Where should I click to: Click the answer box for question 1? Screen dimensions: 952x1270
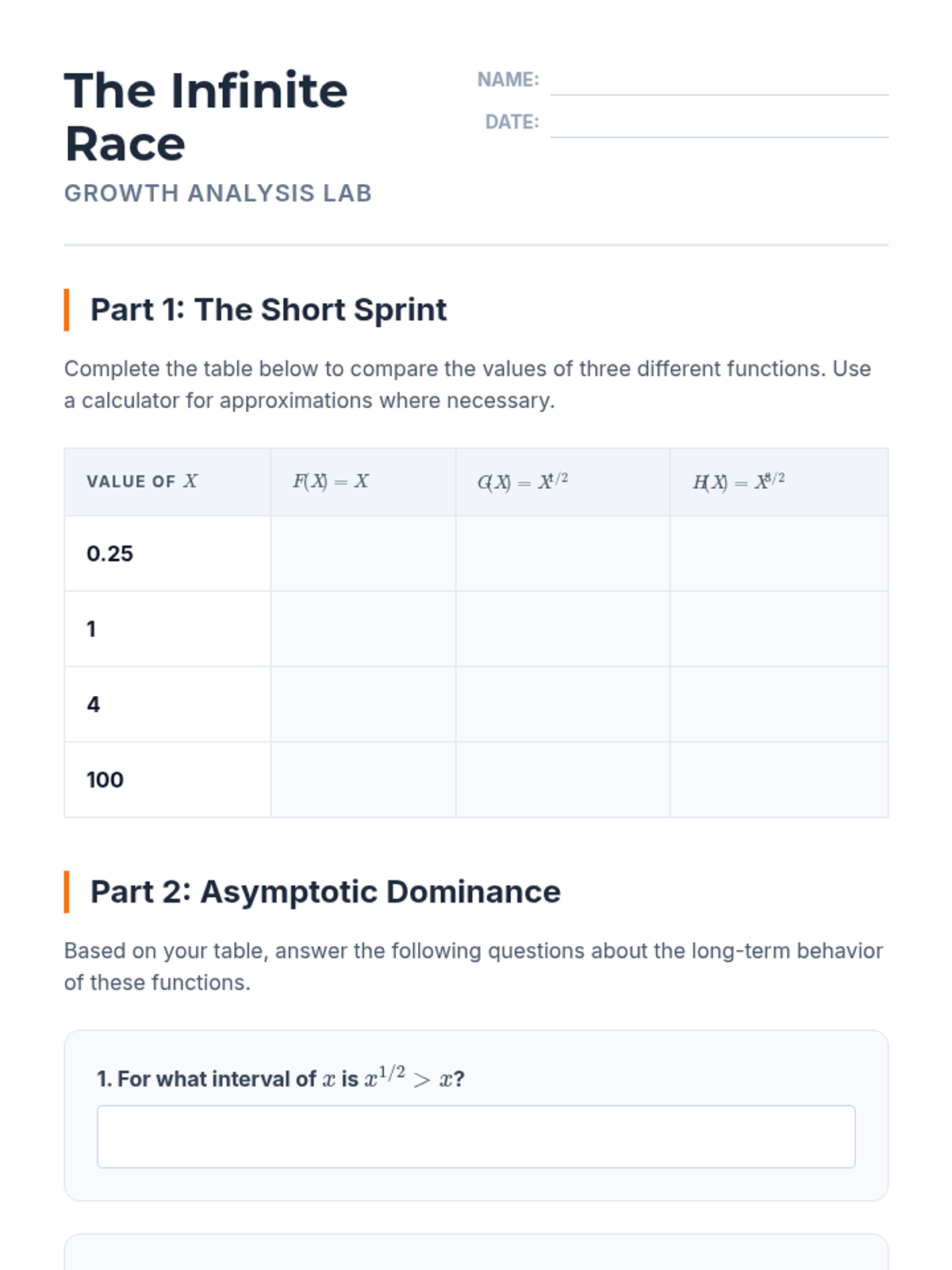click(x=476, y=1137)
